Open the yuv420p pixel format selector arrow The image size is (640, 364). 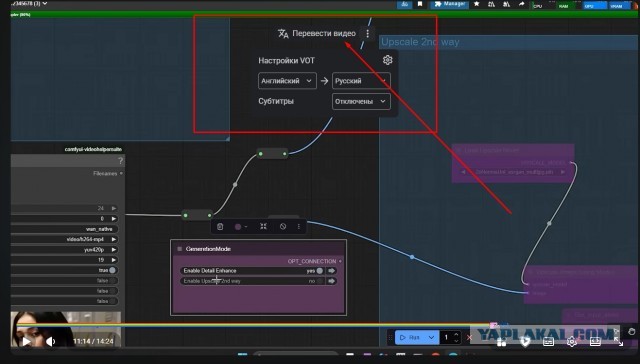coord(114,249)
